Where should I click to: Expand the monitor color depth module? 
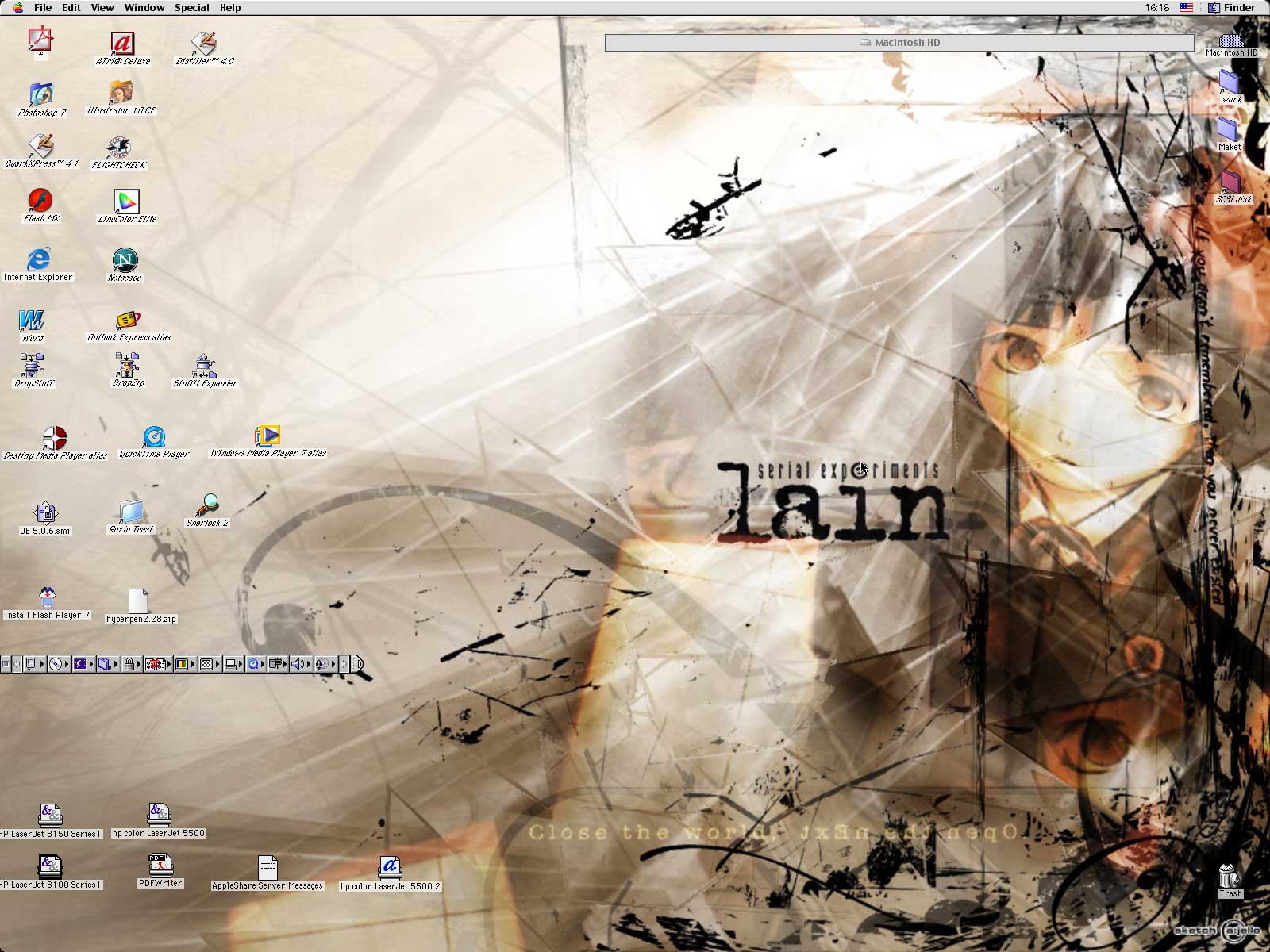tap(182, 664)
